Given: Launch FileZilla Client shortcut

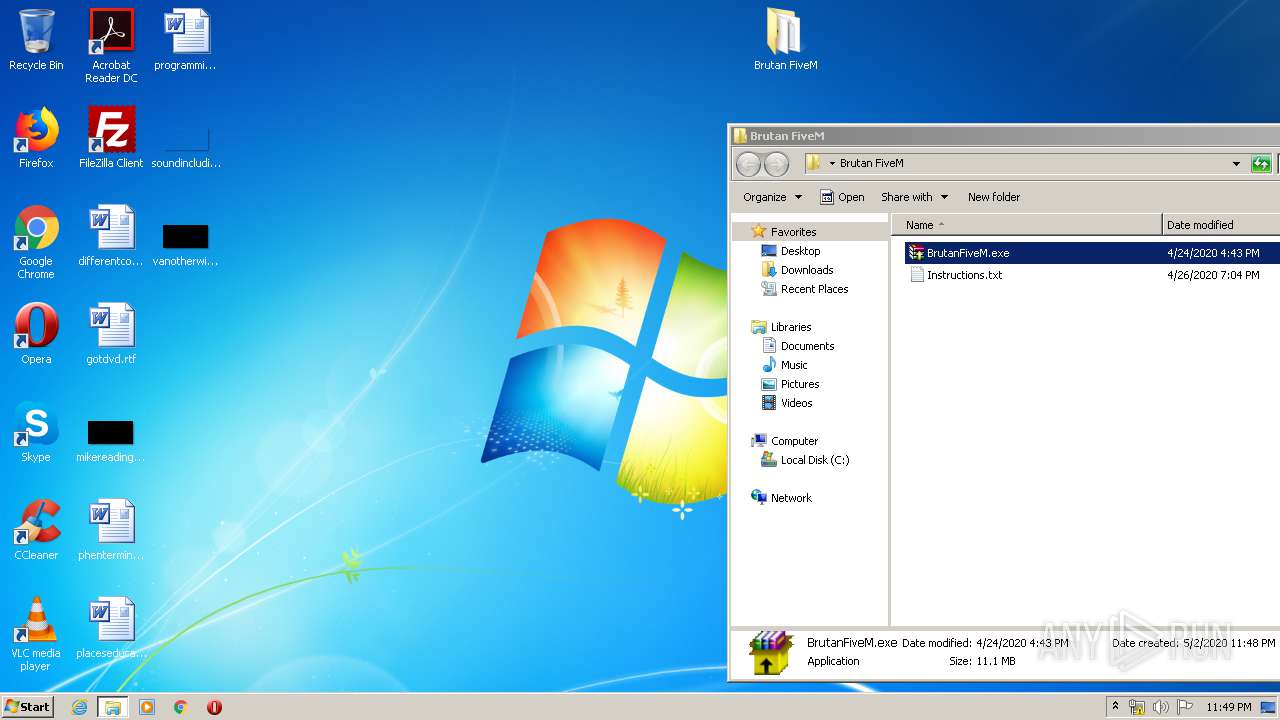Looking at the screenshot, I should click(x=111, y=138).
